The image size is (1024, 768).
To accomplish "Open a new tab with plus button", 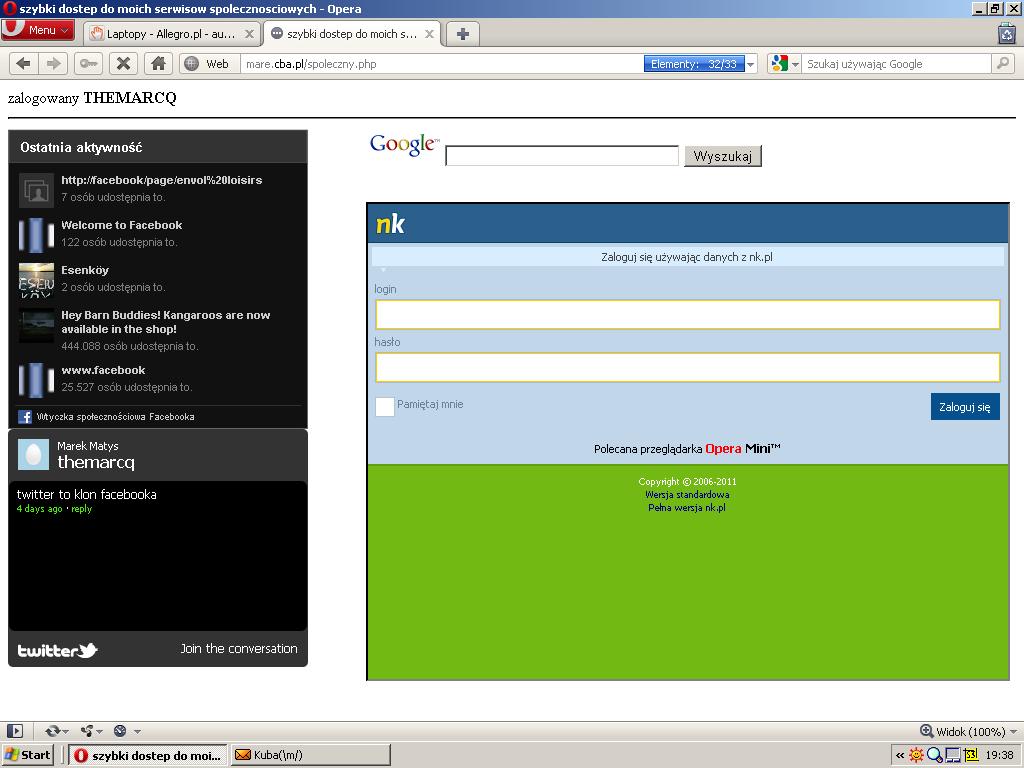I will 462,34.
